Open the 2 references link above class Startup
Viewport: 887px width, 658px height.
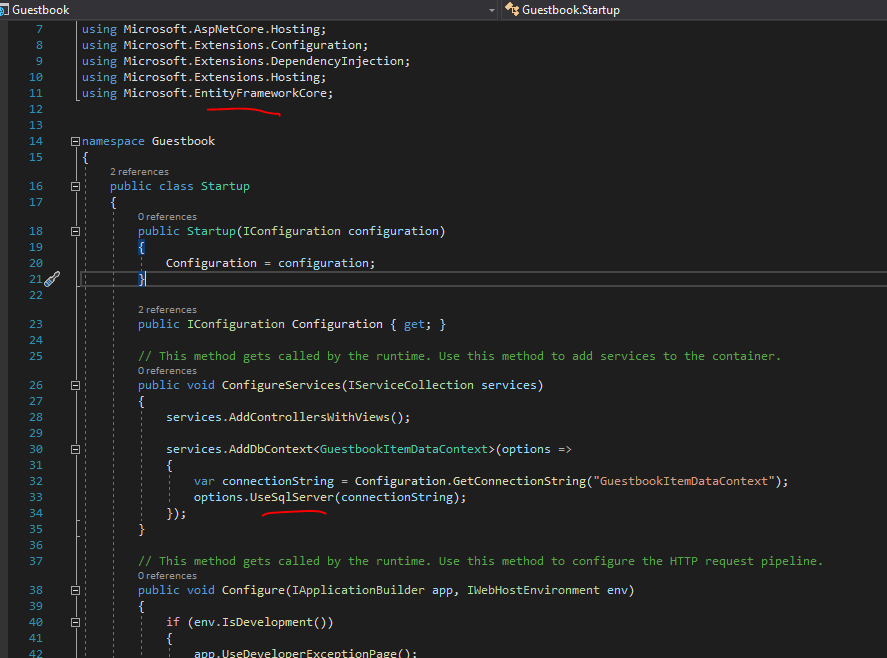pos(139,172)
